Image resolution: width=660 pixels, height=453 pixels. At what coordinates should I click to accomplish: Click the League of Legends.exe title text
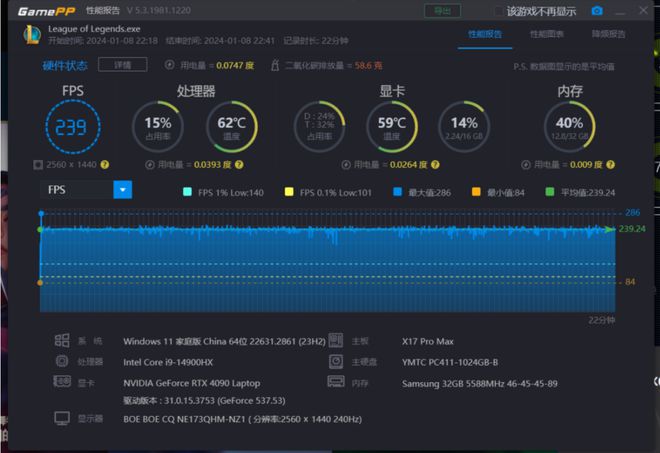pos(94,29)
